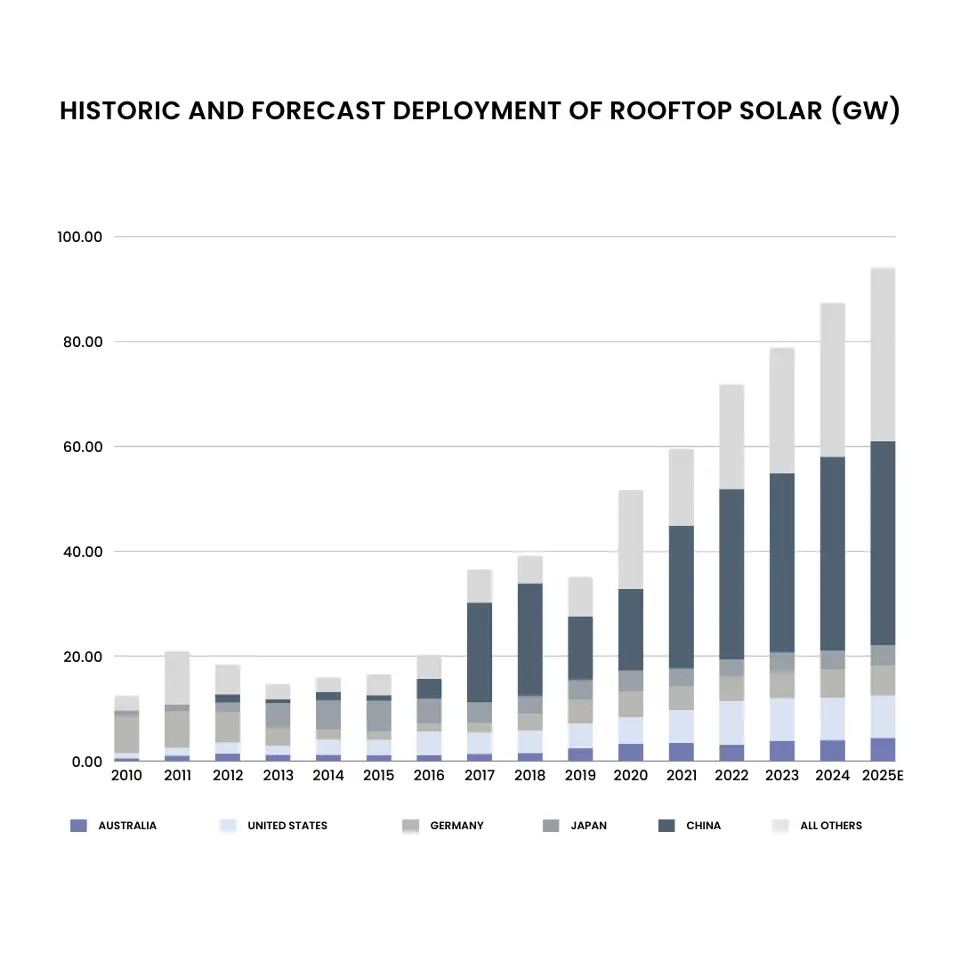Select the All Others segment of 2020 bar
Image resolution: width=960 pixels, height=960 pixels.
(631, 539)
